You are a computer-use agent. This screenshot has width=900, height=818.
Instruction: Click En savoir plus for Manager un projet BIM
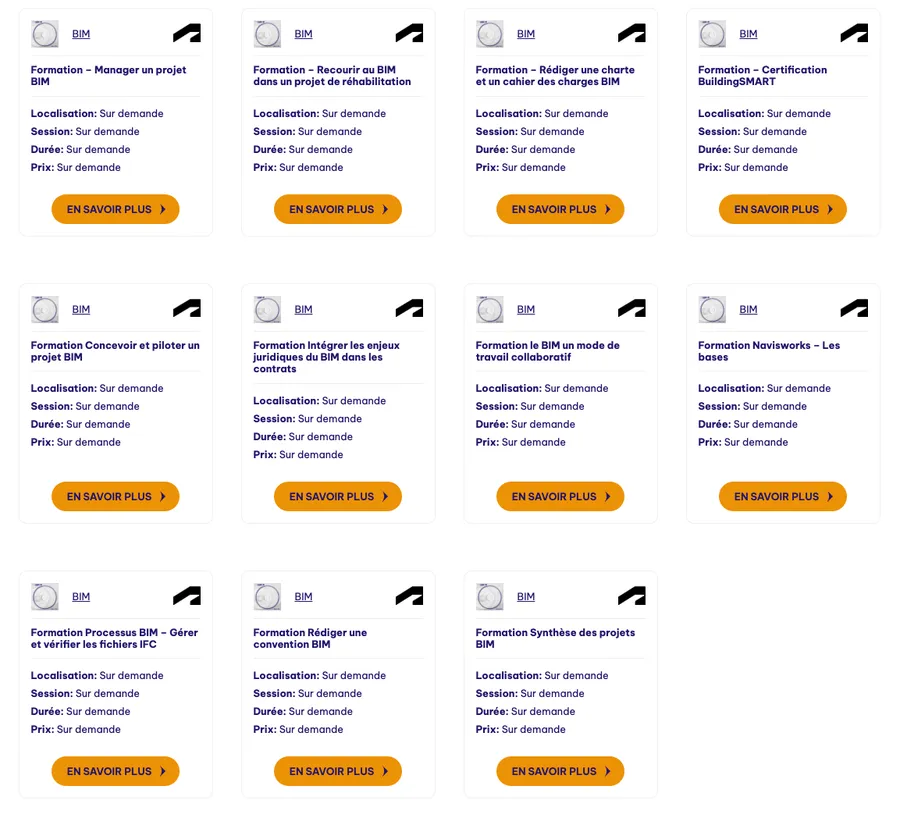pos(115,209)
